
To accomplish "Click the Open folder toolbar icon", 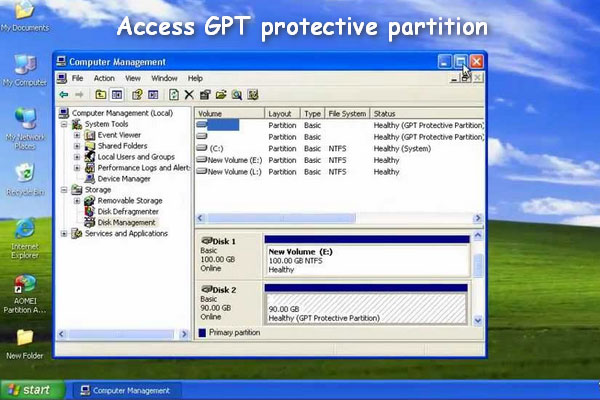I will (221, 95).
